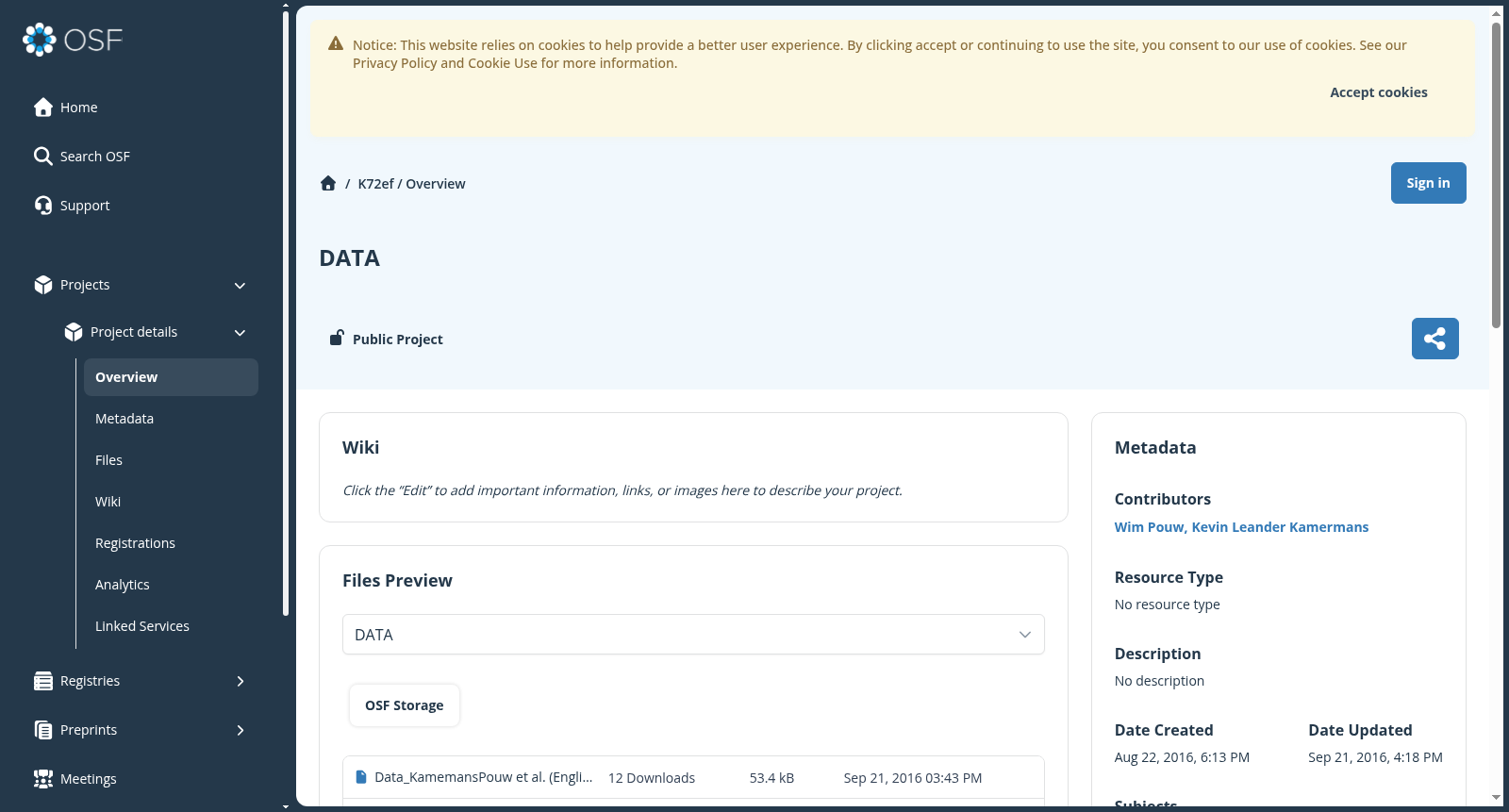Click the share icon button
The width and height of the screenshot is (1509, 812).
click(x=1434, y=339)
